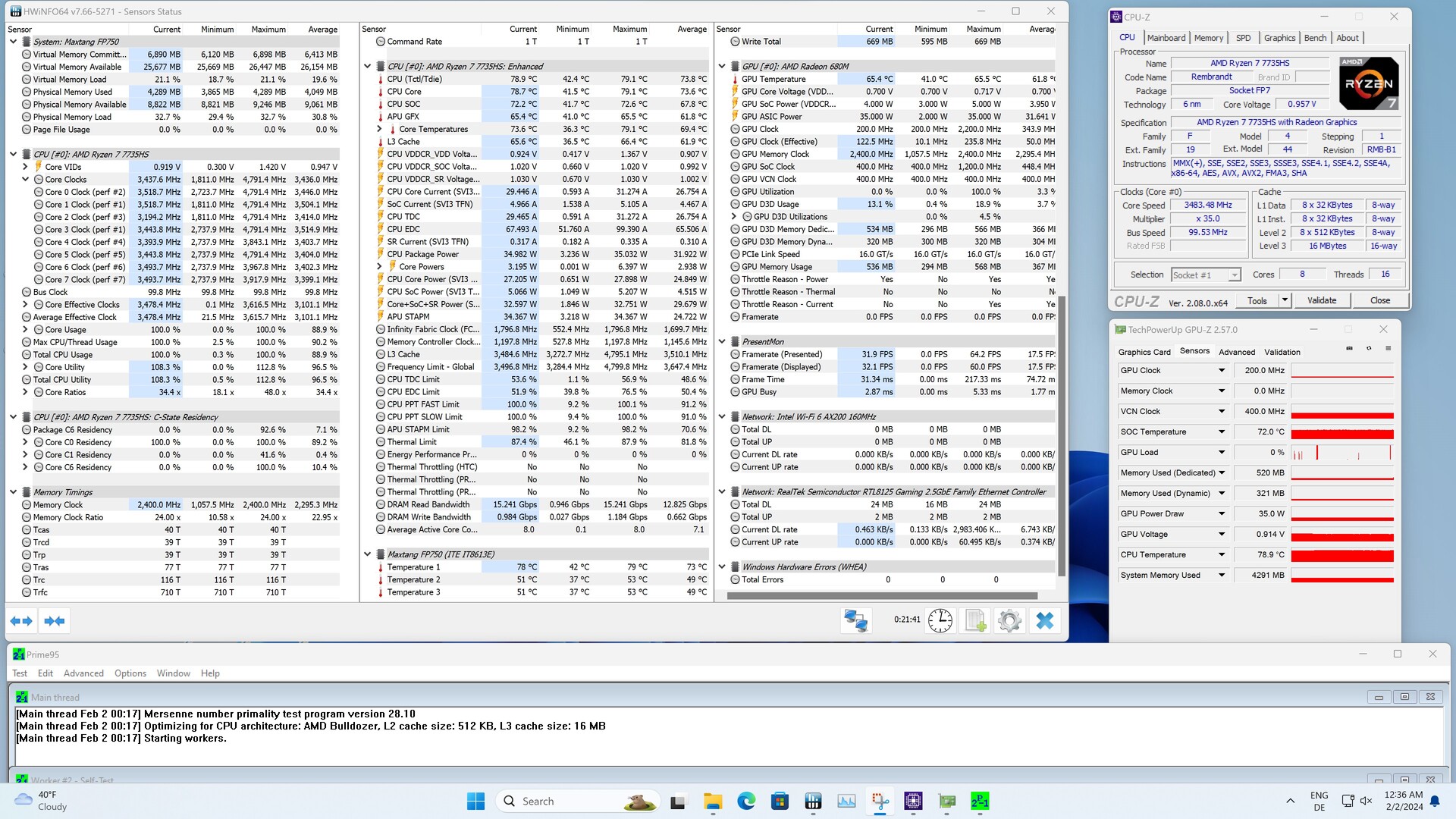This screenshot has height=819, width=1456.
Task: Switch to the Mainboard tab in CPU-Z
Action: pyautogui.click(x=1166, y=38)
